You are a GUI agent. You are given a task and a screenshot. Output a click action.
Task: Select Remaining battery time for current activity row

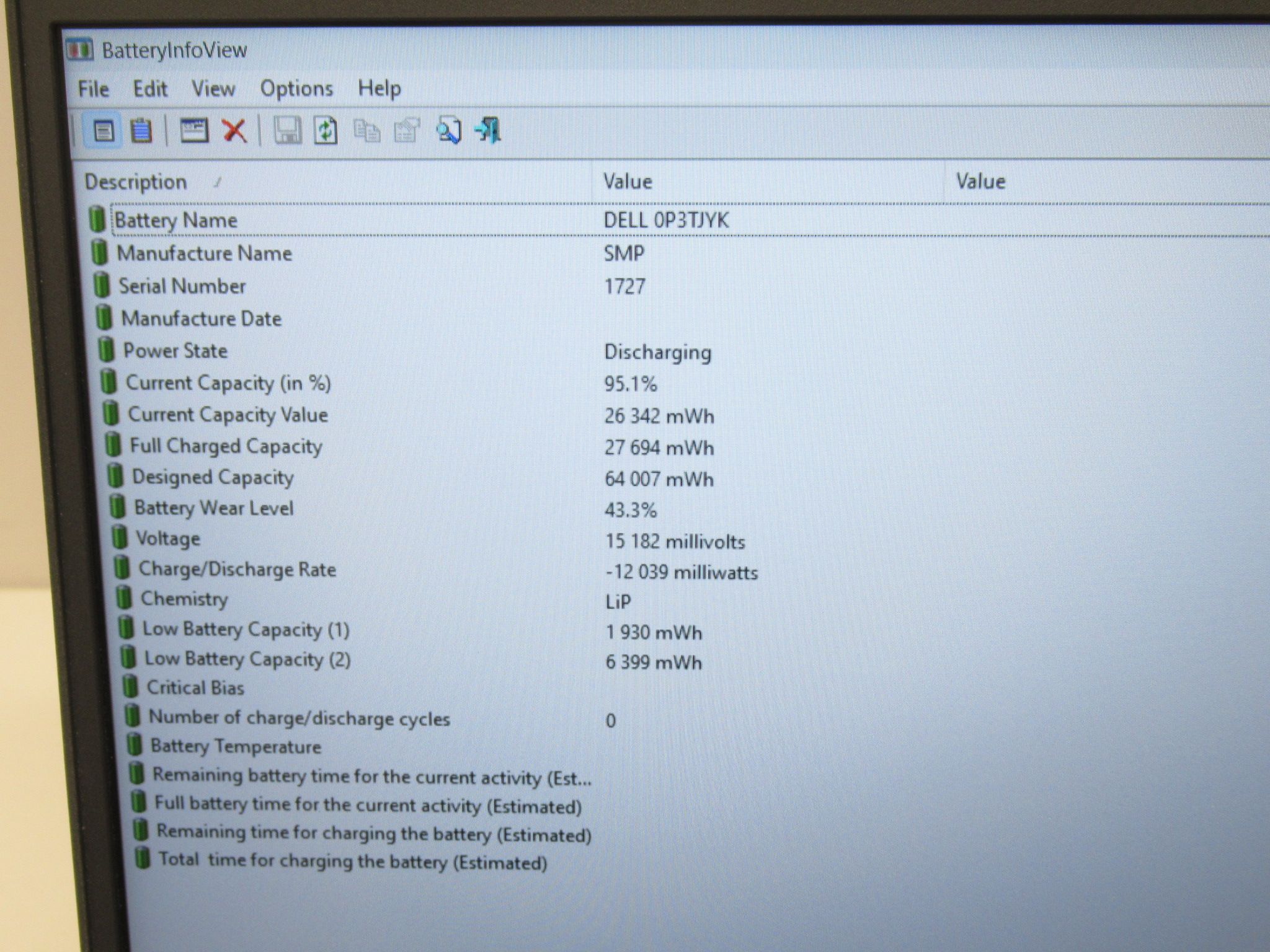coord(371,777)
